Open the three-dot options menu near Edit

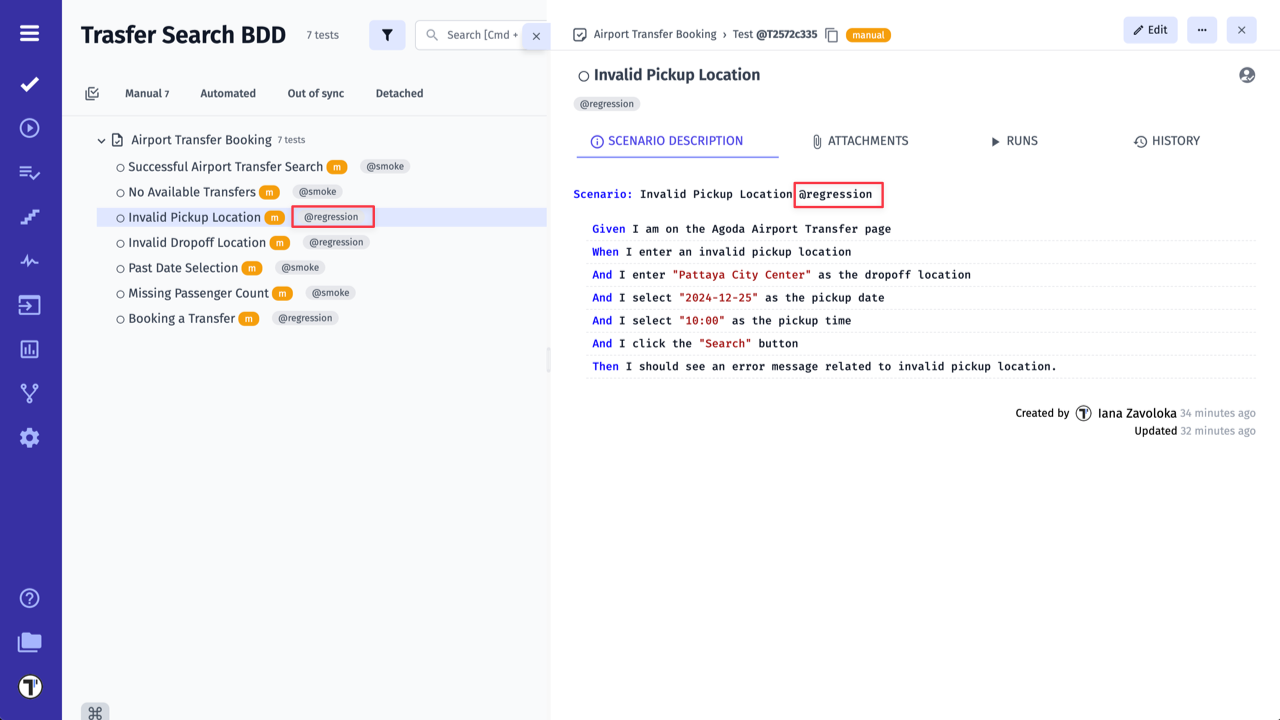(x=1201, y=29)
